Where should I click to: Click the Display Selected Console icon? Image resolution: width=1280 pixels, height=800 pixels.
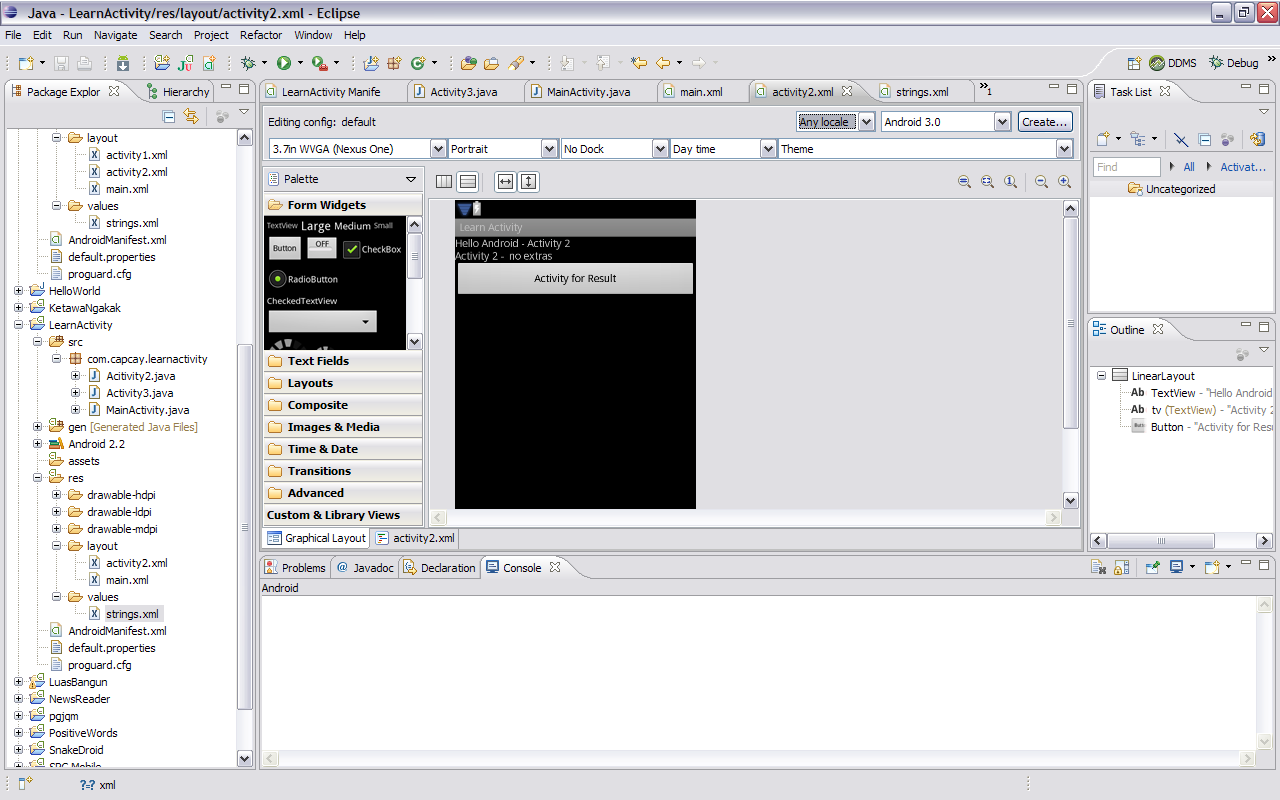pyautogui.click(x=1177, y=567)
